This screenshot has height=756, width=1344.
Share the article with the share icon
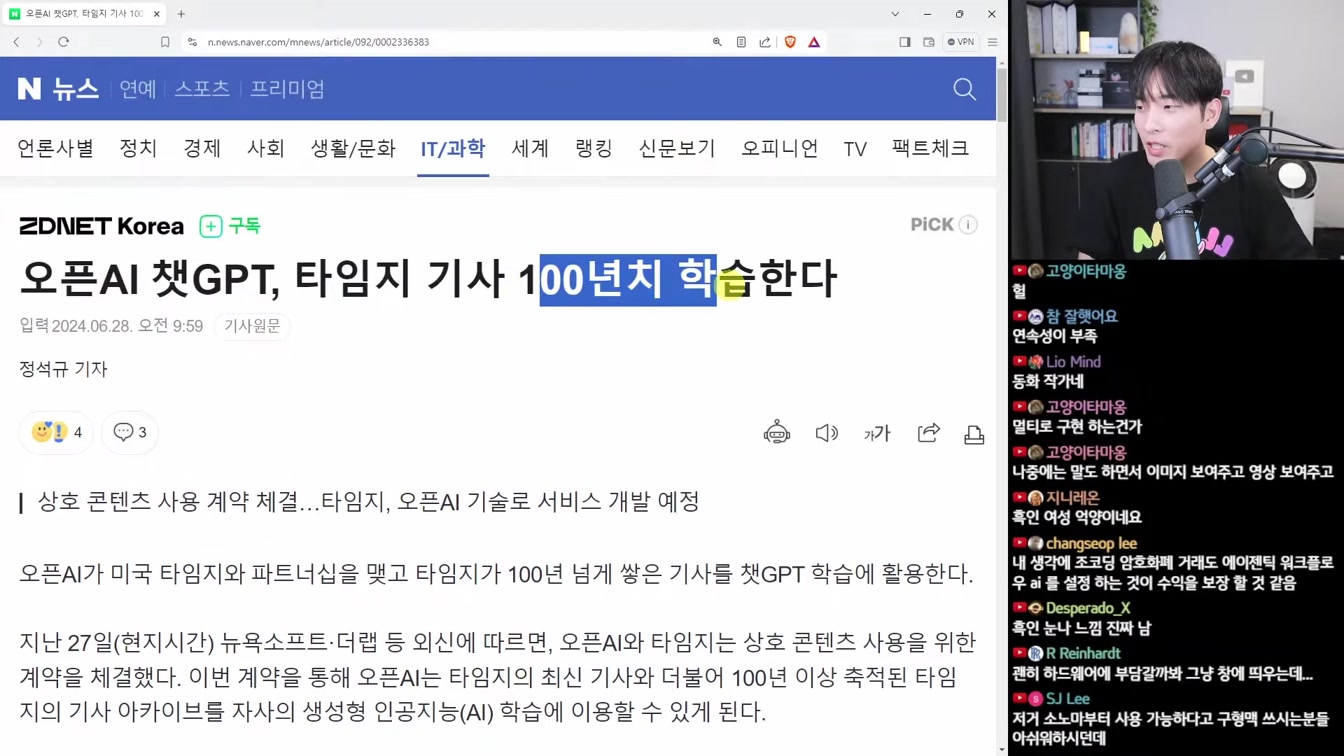click(x=929, y=433)
